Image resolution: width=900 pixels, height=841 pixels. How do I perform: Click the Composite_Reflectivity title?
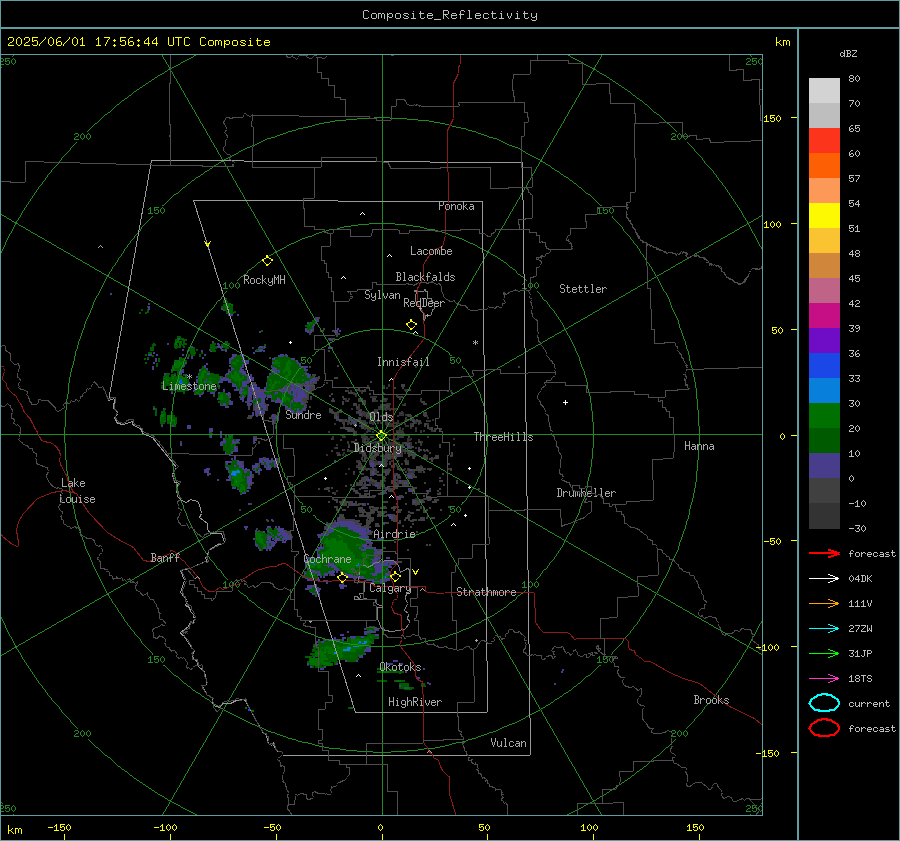[x=450, y=15]
